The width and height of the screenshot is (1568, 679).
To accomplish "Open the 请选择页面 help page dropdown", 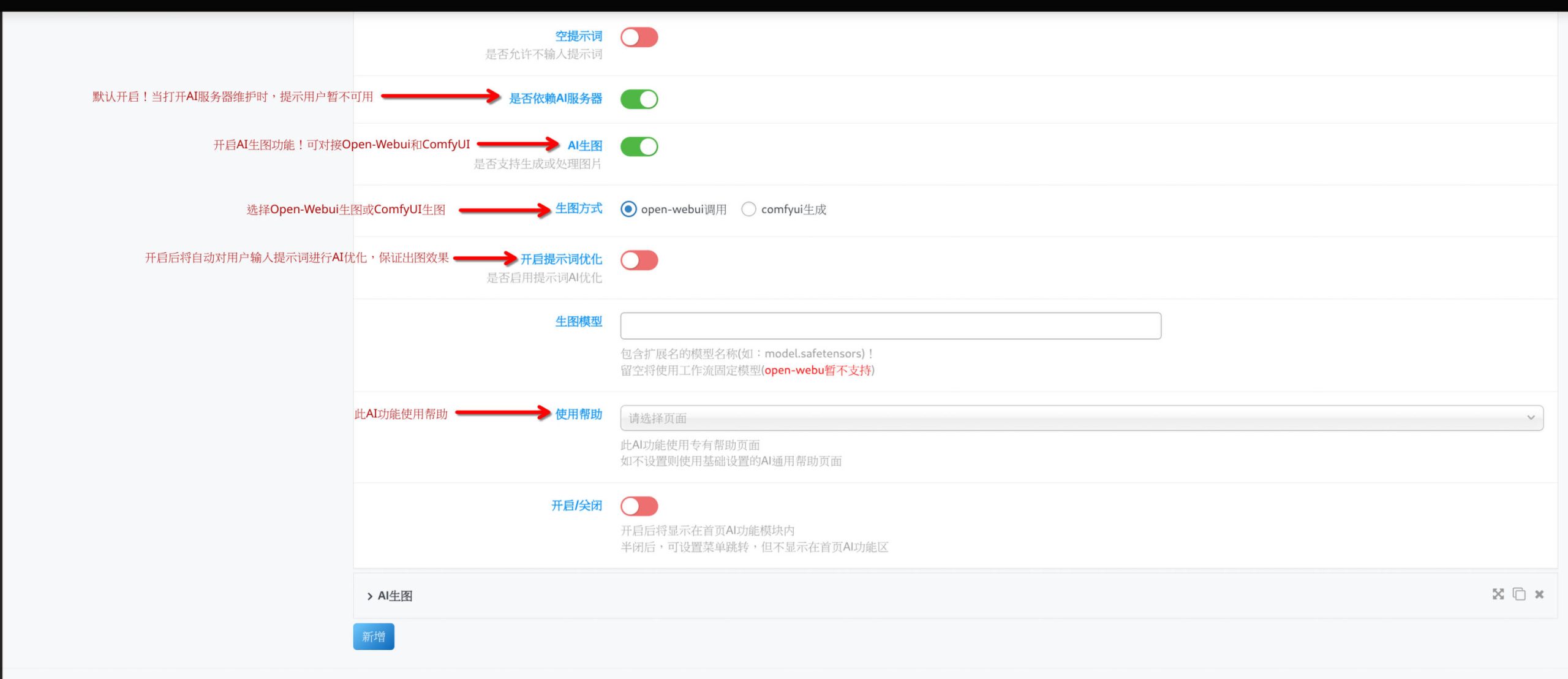I will [x=1081, y=418].
